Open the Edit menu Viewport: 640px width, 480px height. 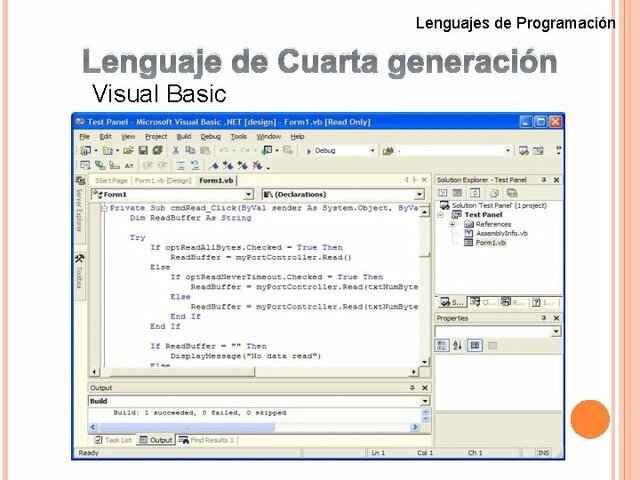tap(105, 136)
